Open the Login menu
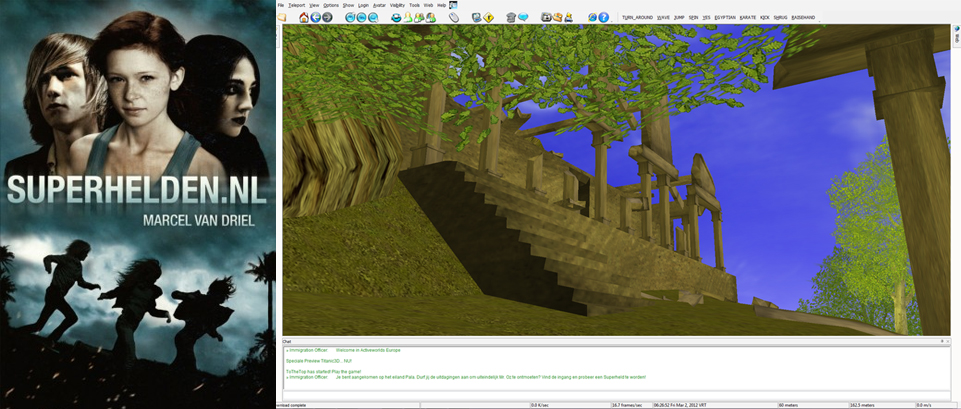 363,5
